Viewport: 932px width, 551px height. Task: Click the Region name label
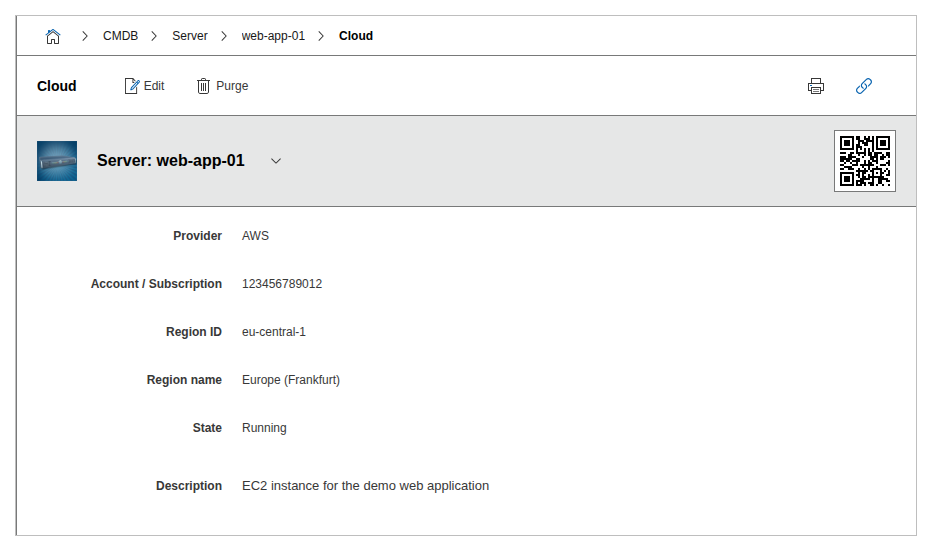click(184, 380)
